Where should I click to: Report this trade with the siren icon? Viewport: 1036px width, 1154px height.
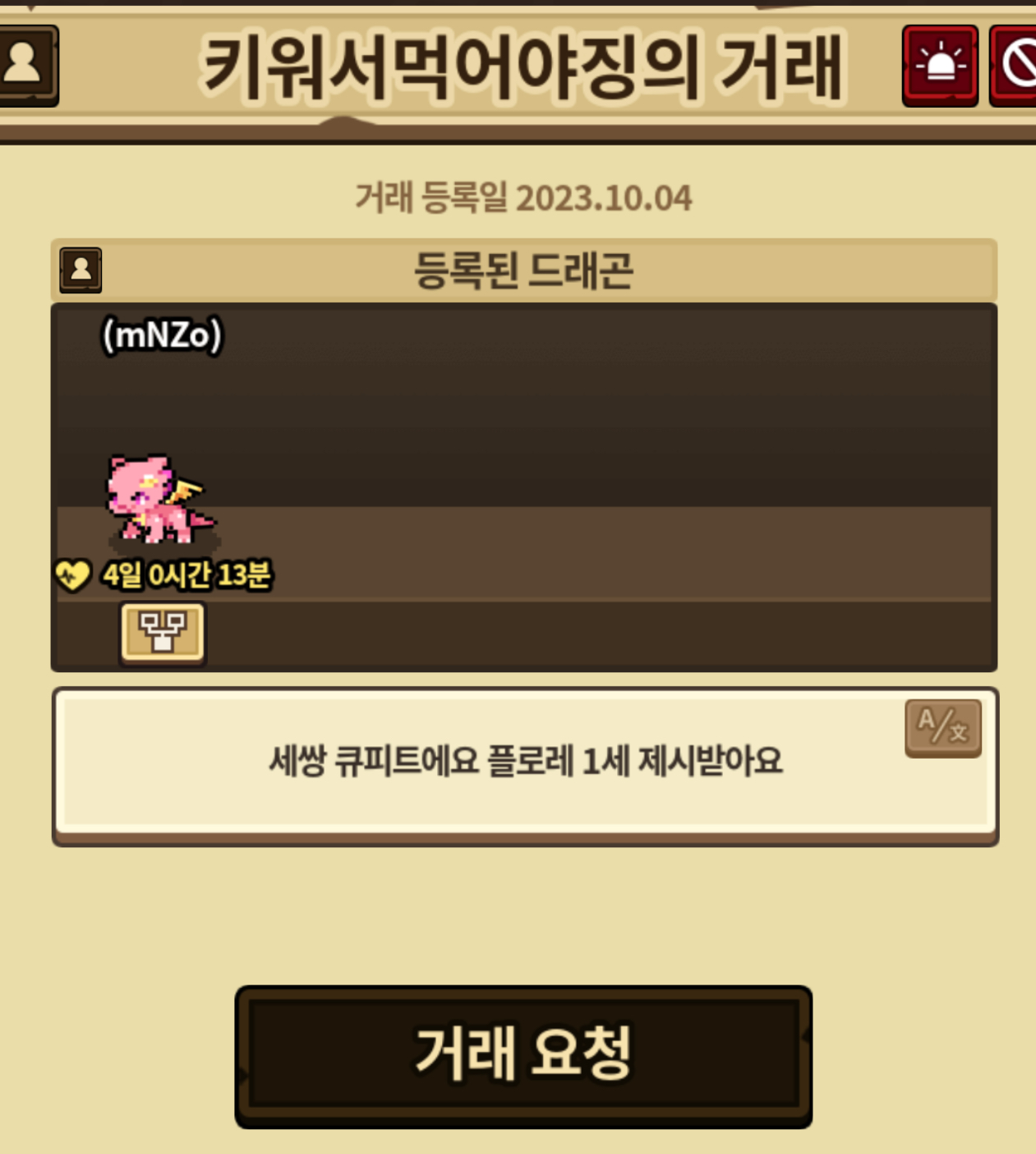click(x=940, y=66)
